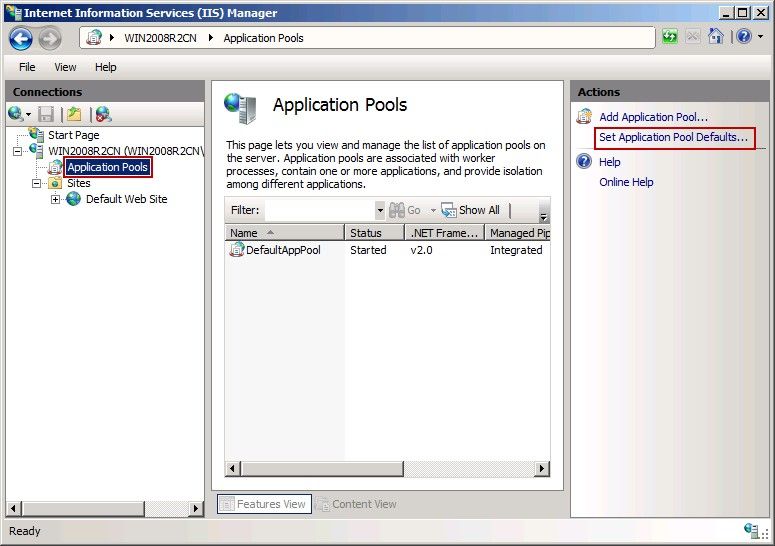Click the Application Pools tree icon
Screen dimensions: 775x546
coord(55,167)
